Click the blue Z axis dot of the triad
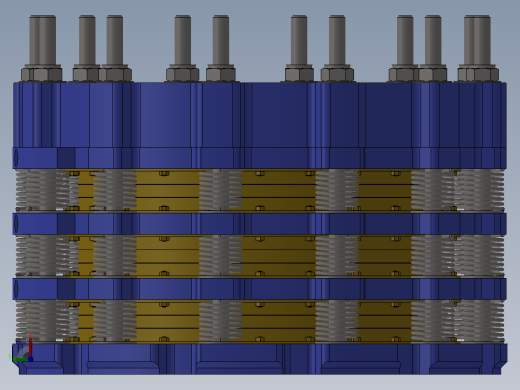The image size is (520, 390). pos(31,359)
